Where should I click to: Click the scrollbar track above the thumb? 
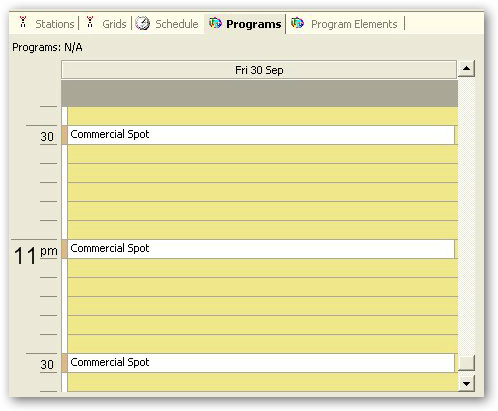coord(466,216)
